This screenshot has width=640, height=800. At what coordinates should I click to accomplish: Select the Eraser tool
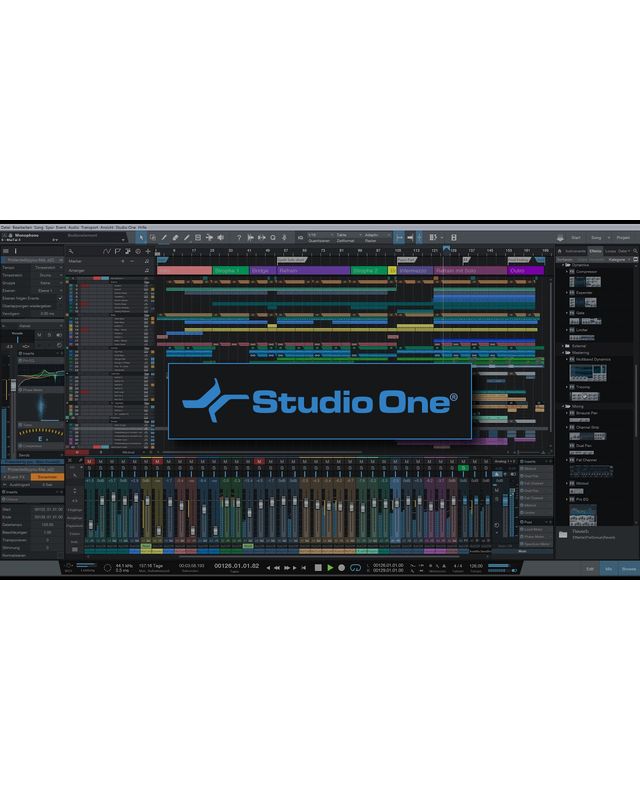[x=175, y=238]
